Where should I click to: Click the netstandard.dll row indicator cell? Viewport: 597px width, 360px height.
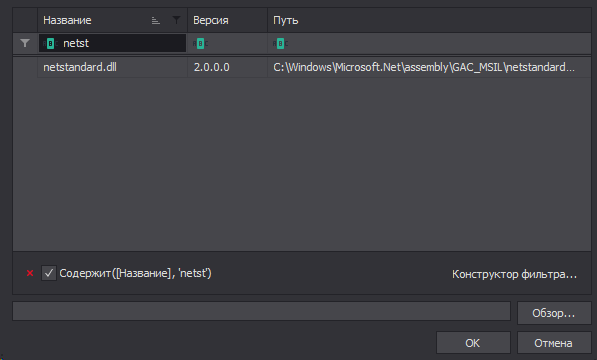25,67
